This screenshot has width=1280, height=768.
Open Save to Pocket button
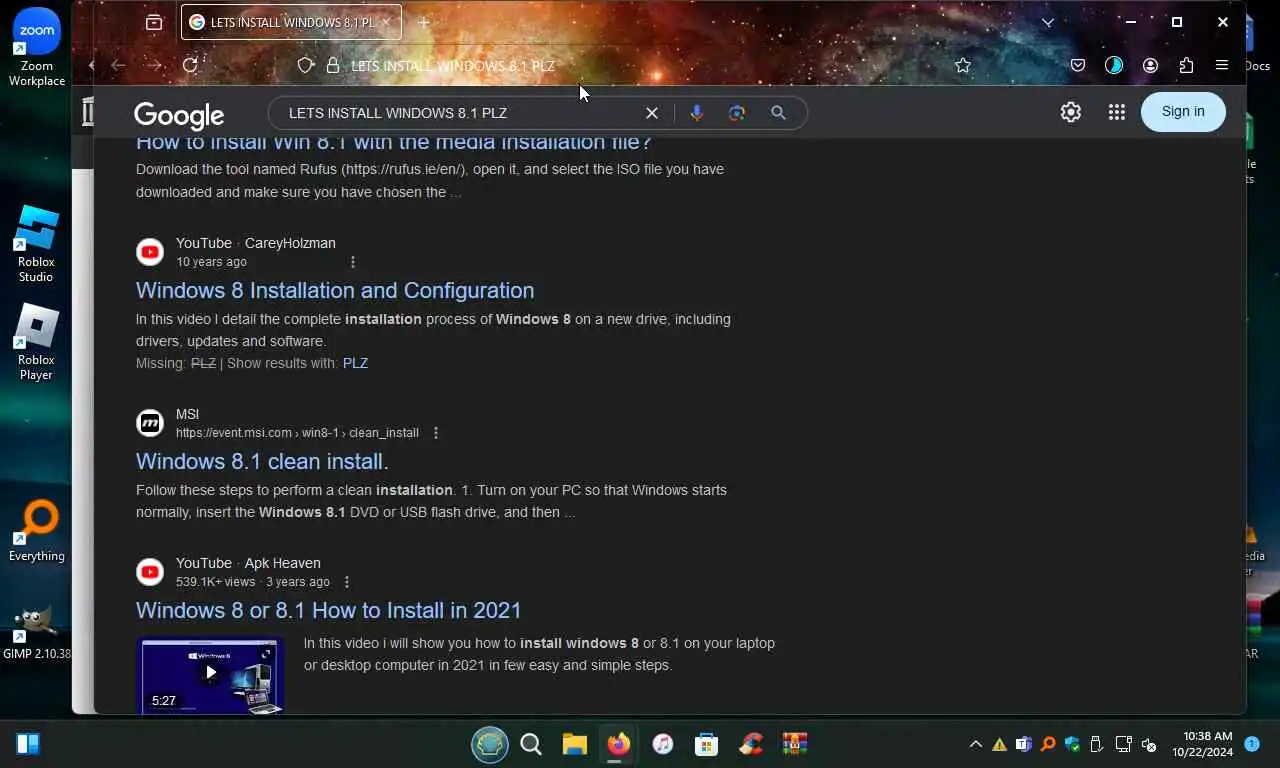point(1078,65)
